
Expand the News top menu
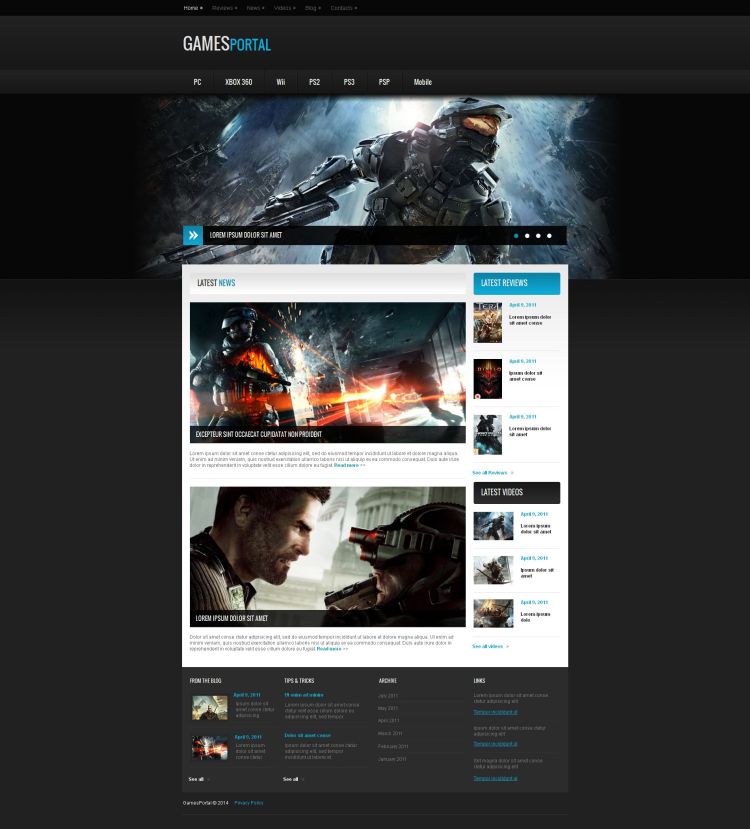(255, 8)
